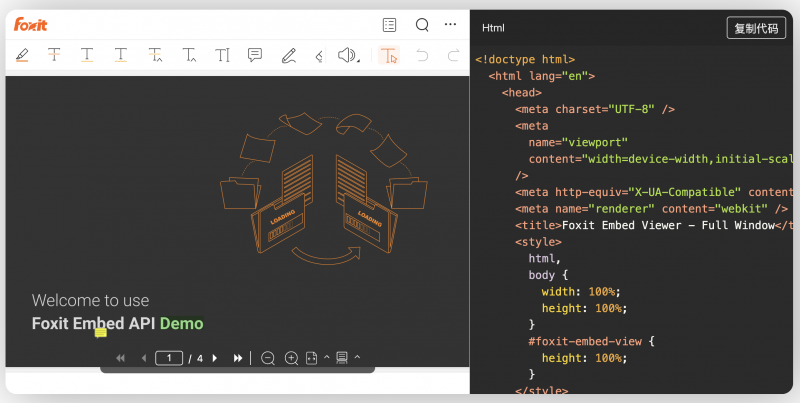
Task: Click the 复制代码 copy code button
Action: pyautogui.click(x=756, y=28)
